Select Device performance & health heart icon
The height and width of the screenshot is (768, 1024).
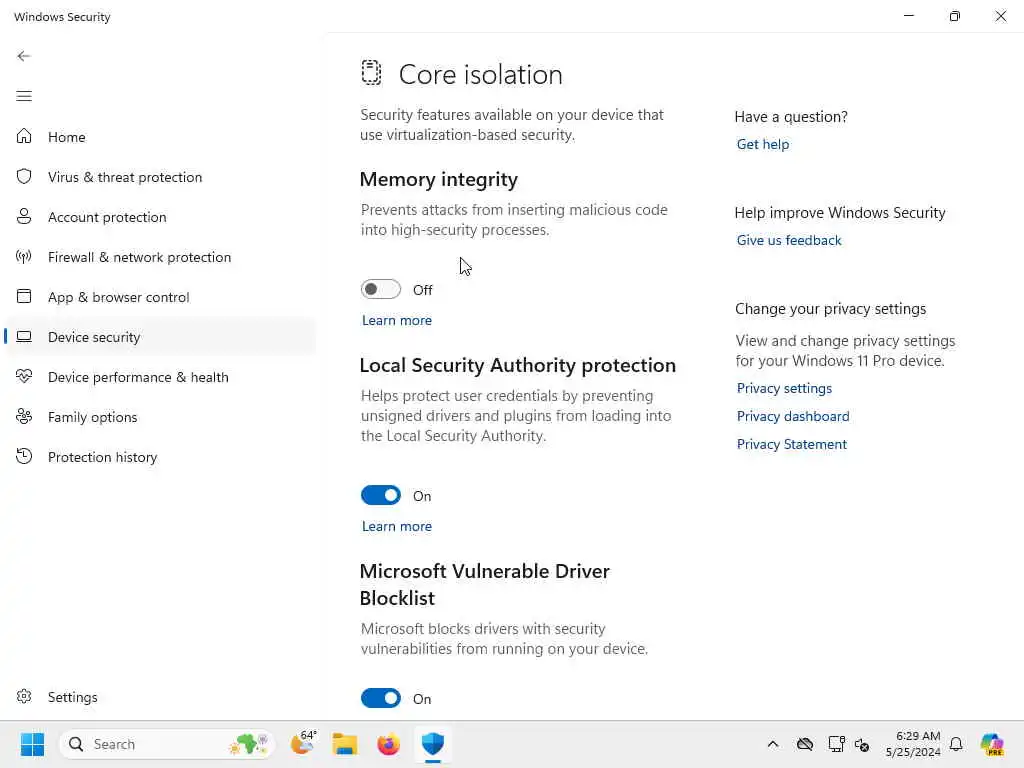click(24, 377)
